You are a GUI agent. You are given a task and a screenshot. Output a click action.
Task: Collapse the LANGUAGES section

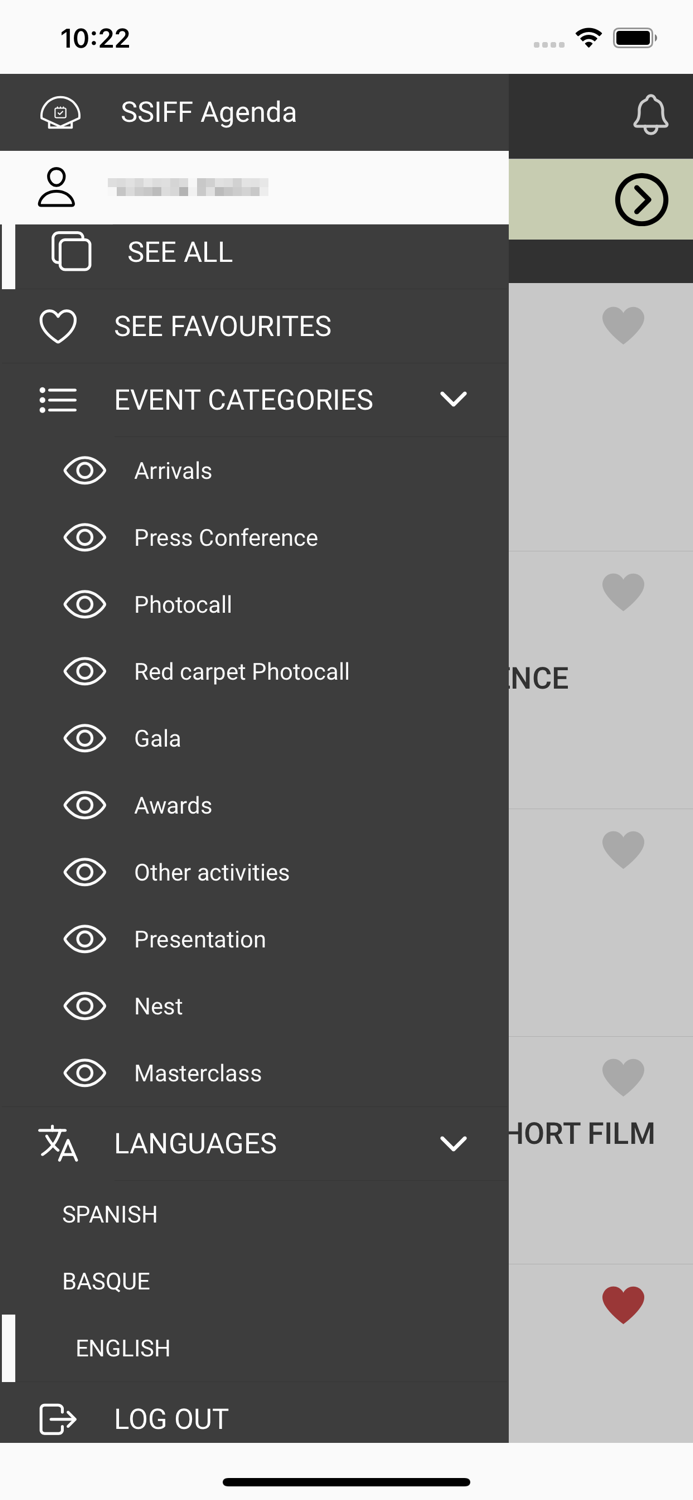pyautogui.click(x=453, y=1143)
